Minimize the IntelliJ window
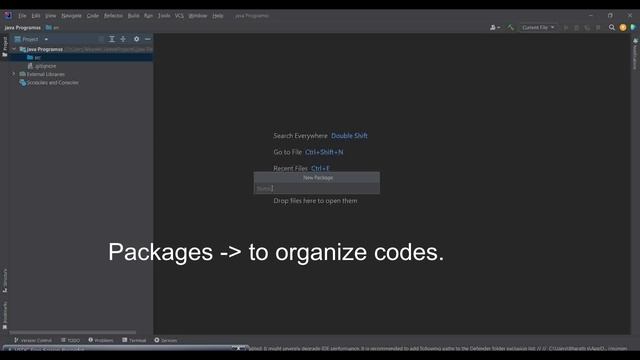The width and height of the screenshot is (640, 360). (591, 16)
